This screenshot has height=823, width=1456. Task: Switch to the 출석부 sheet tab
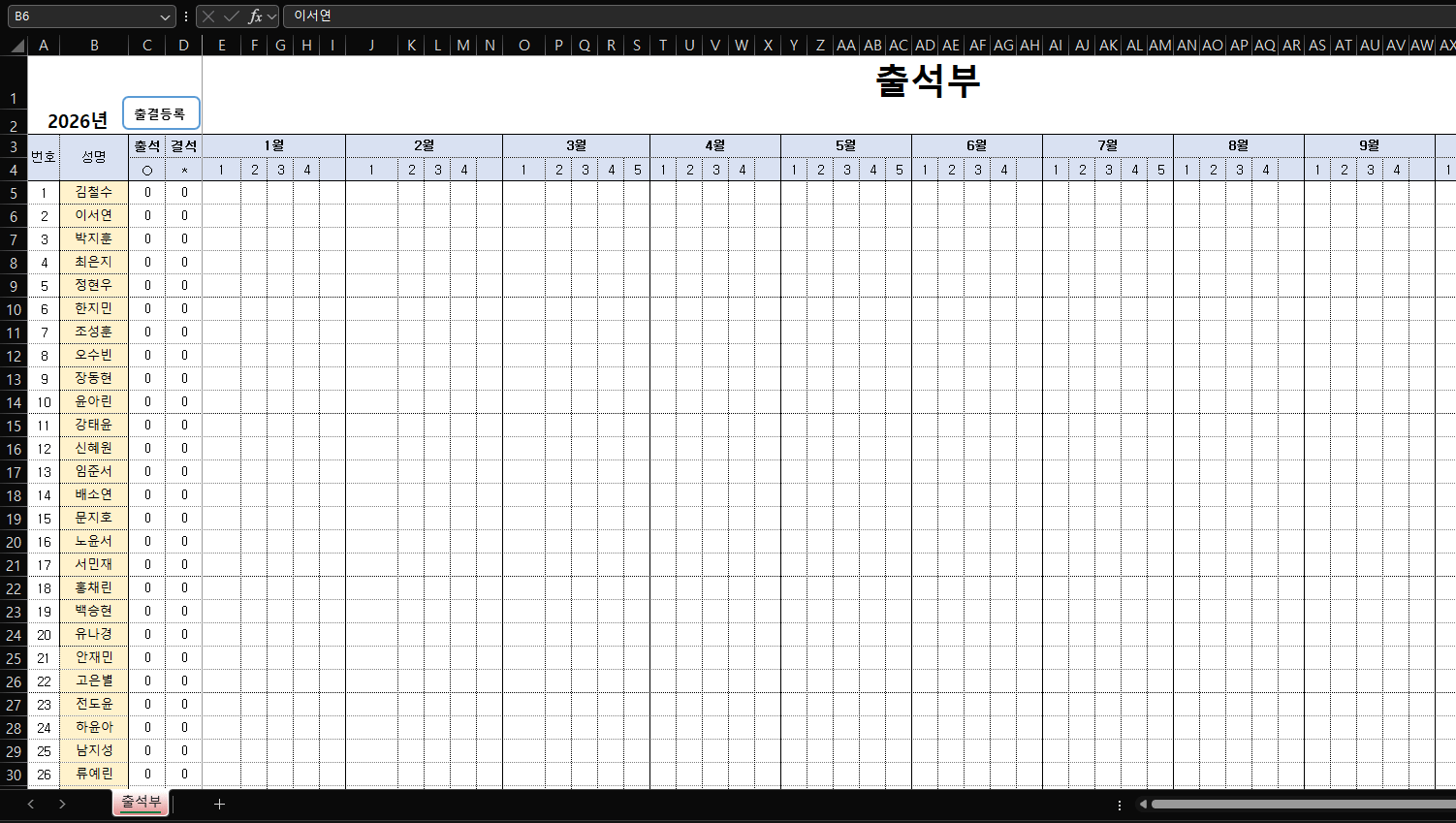coord(141,802)
